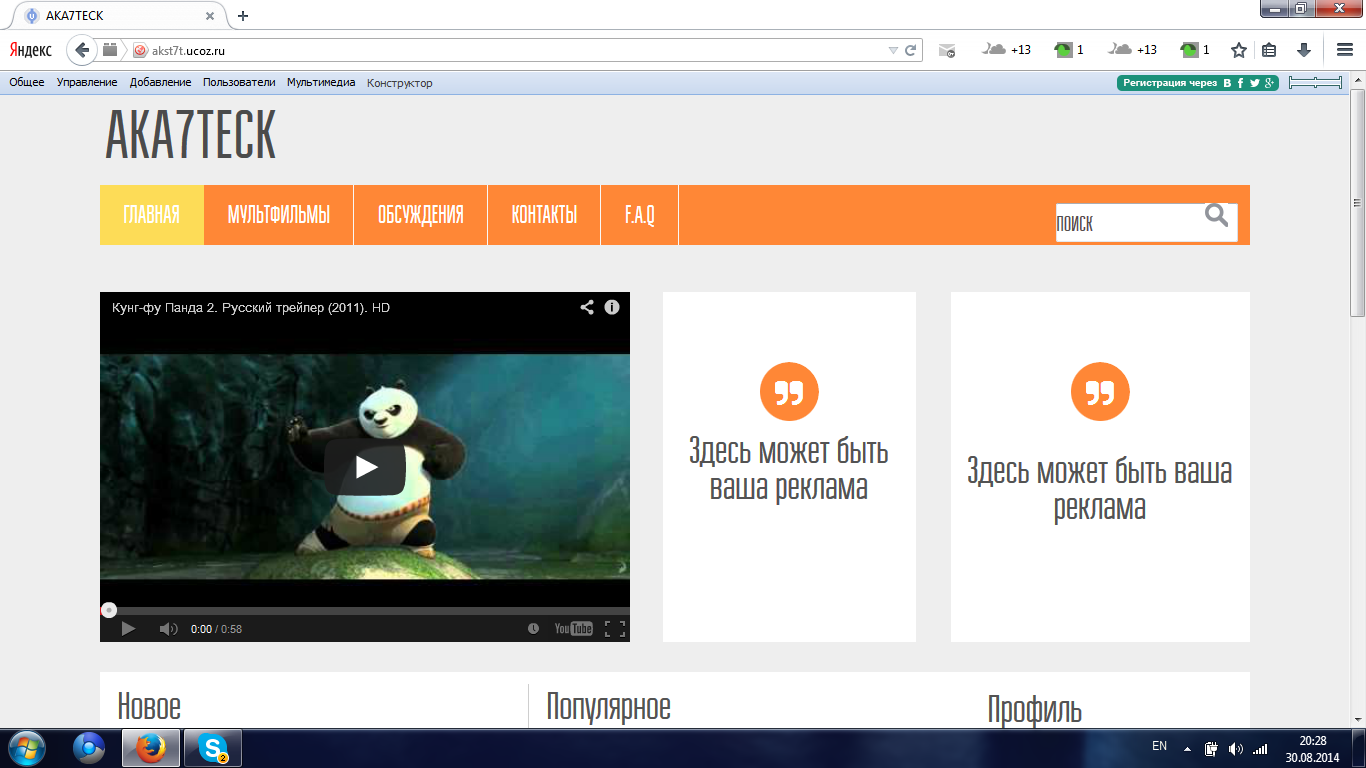Switch video to fullscreen mode
The height and width of the screenshot is (768, 1366).
click(x=615, y=629)
